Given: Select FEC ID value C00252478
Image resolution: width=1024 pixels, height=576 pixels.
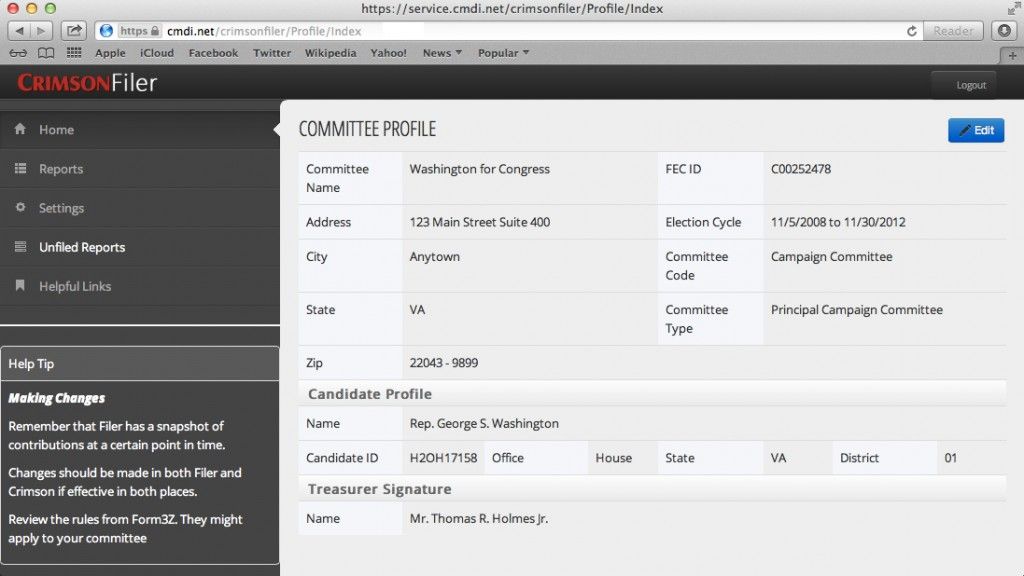Looking at the screenshot, I should (x=801, y=168).
